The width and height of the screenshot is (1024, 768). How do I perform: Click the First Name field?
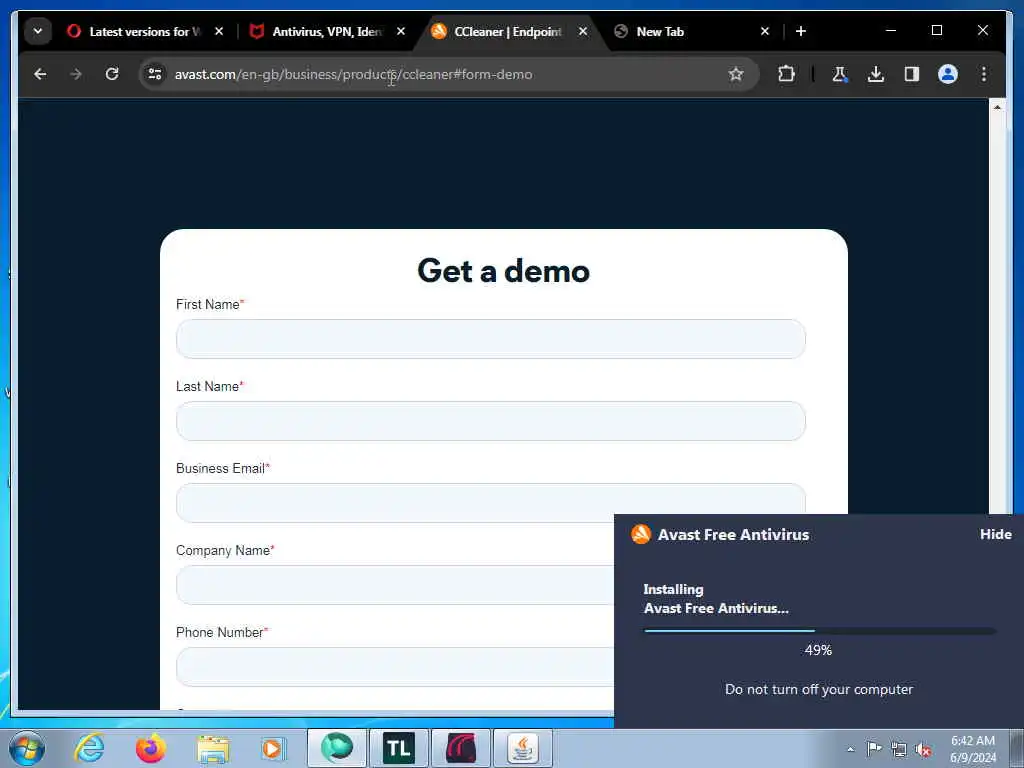490,339
